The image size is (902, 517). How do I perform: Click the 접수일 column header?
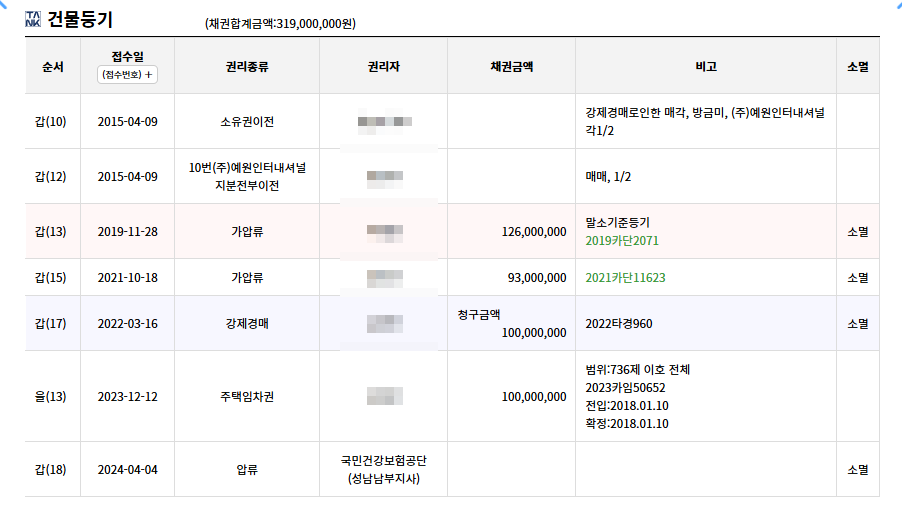click(x=127, y=56)
